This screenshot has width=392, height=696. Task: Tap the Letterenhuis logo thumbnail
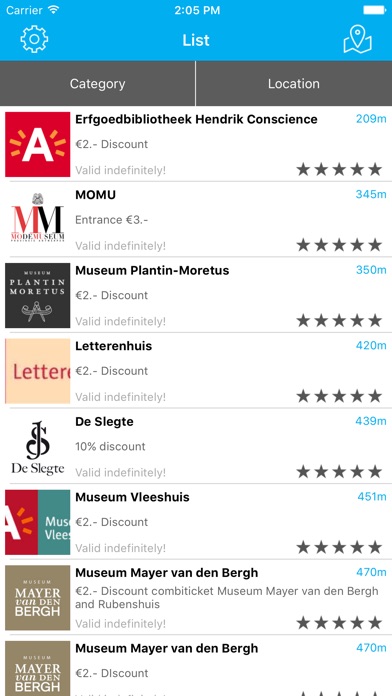click(x=38, y=371)
